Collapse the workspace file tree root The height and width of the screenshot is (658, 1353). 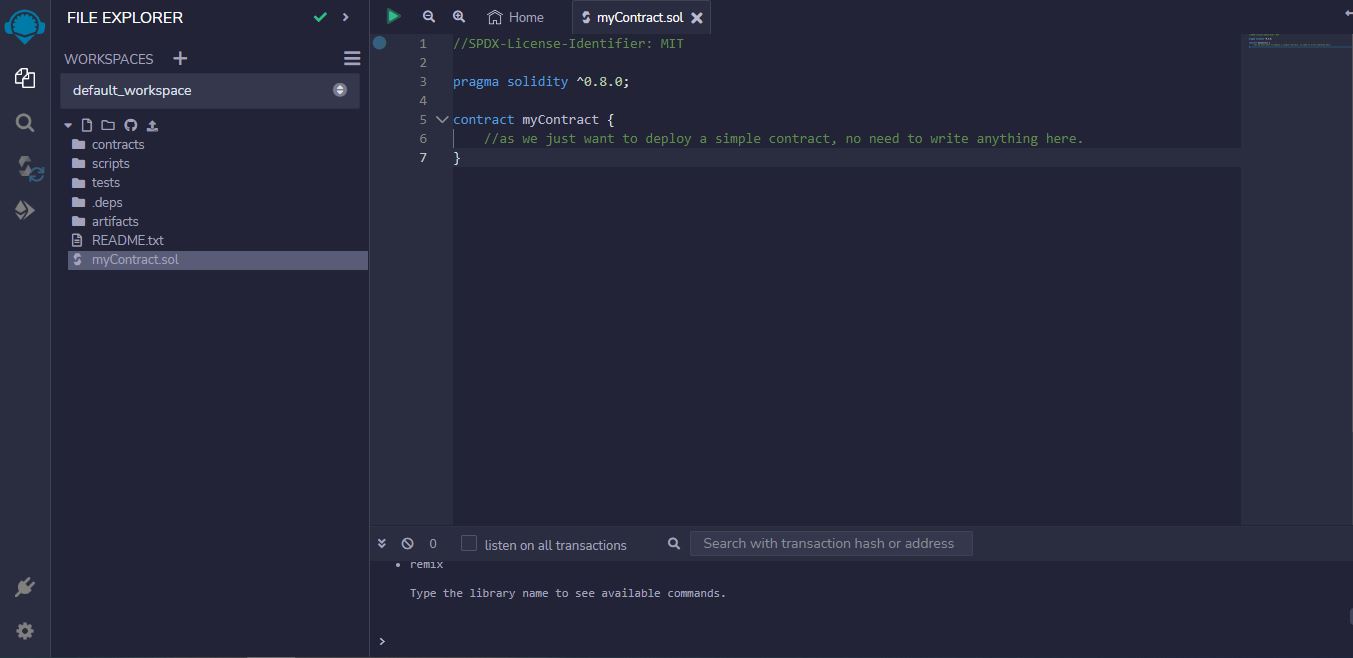coord(68,124)
